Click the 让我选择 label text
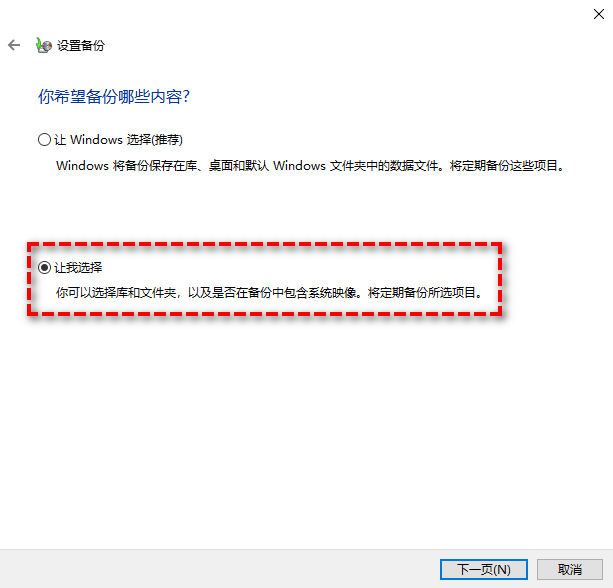The height and width of the screenshot is (588, 613). tap(78, 267)
